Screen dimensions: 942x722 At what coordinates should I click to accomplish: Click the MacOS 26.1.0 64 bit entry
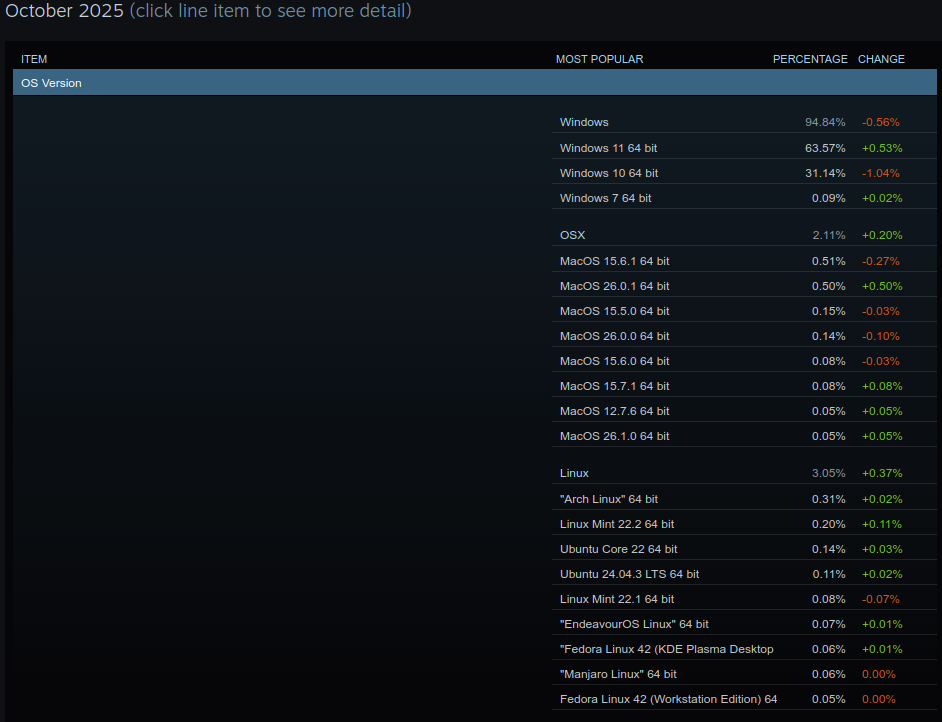[744, 436]
